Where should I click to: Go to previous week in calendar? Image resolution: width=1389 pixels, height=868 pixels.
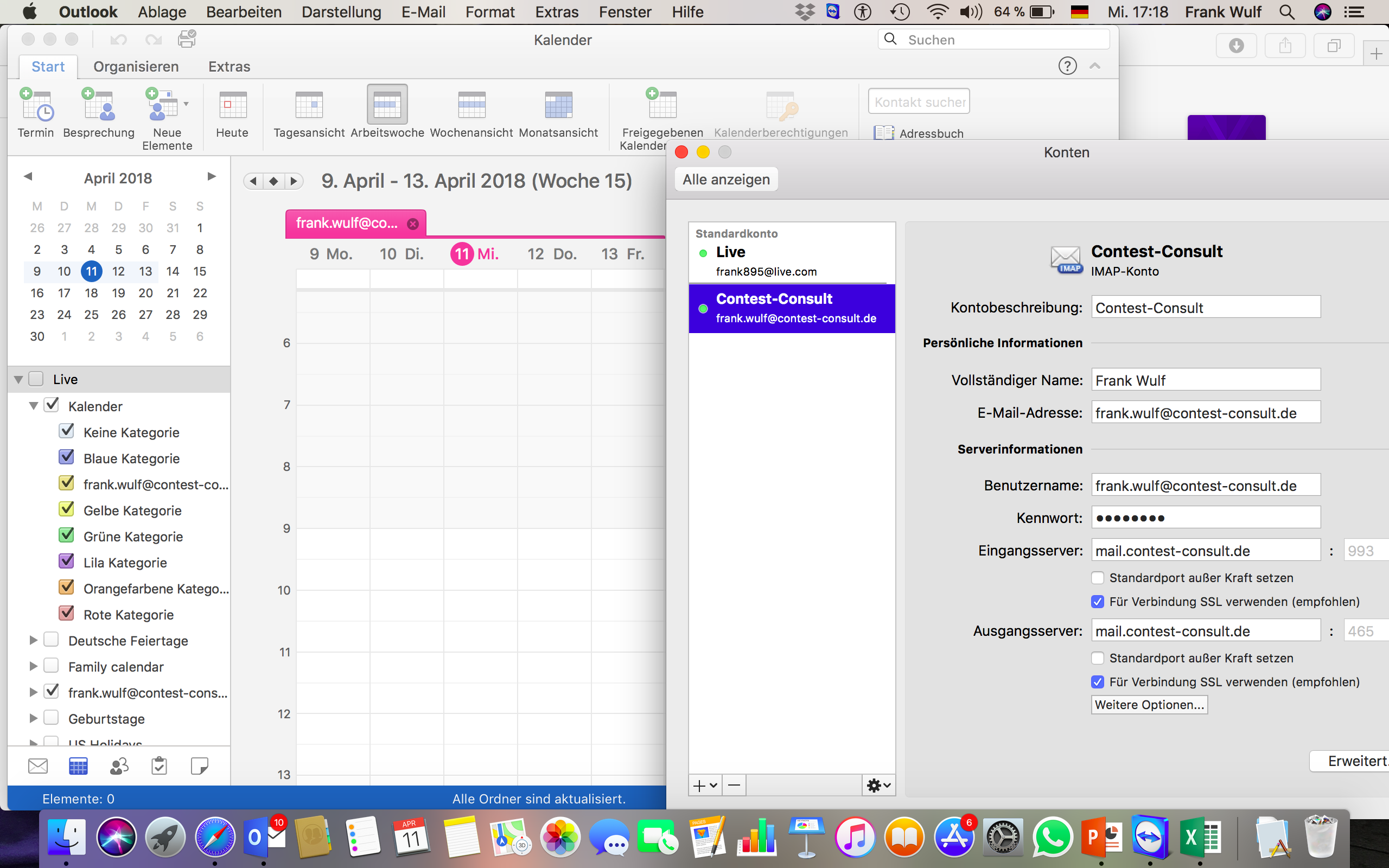pyautogui.click(x=253, y=181)
